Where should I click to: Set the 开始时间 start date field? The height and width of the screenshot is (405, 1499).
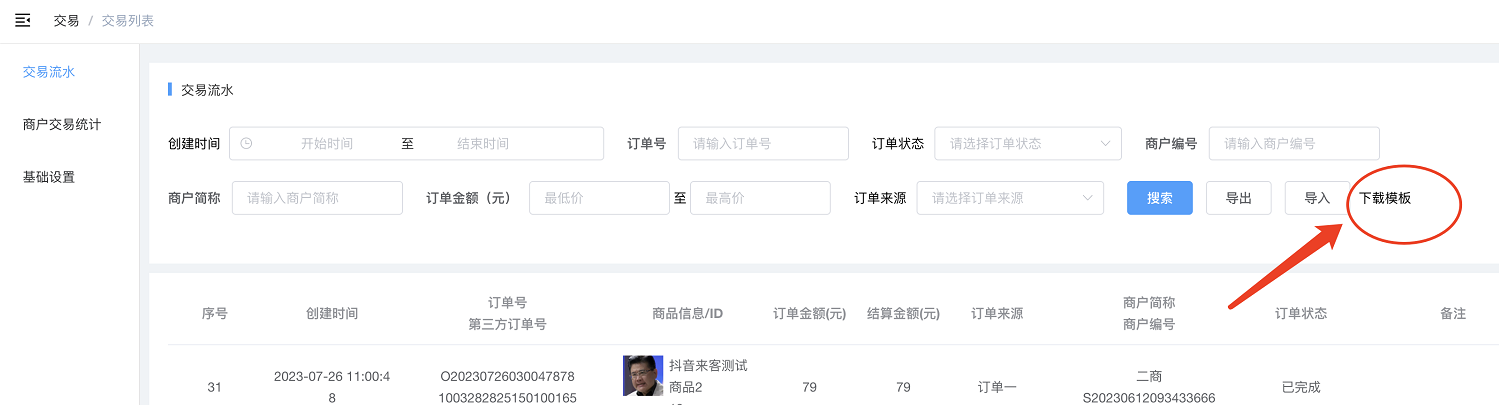[327, 143]
